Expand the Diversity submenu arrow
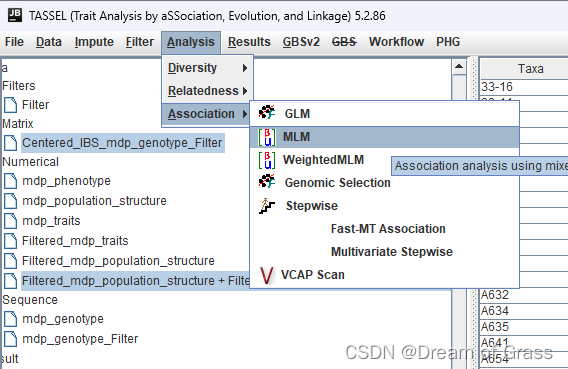This screenshot has height=369, width=568. click(x=245, y=68)
